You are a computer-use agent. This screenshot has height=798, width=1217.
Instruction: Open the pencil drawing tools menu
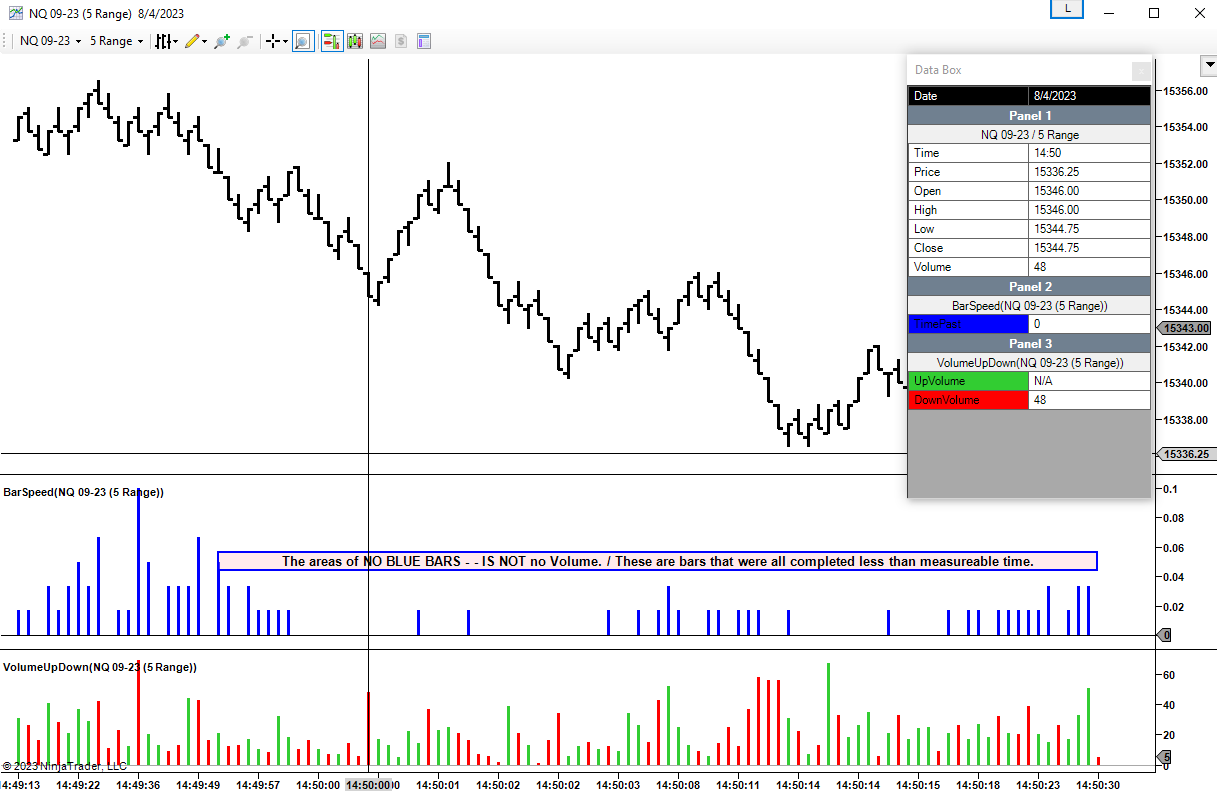pos(196,41)
